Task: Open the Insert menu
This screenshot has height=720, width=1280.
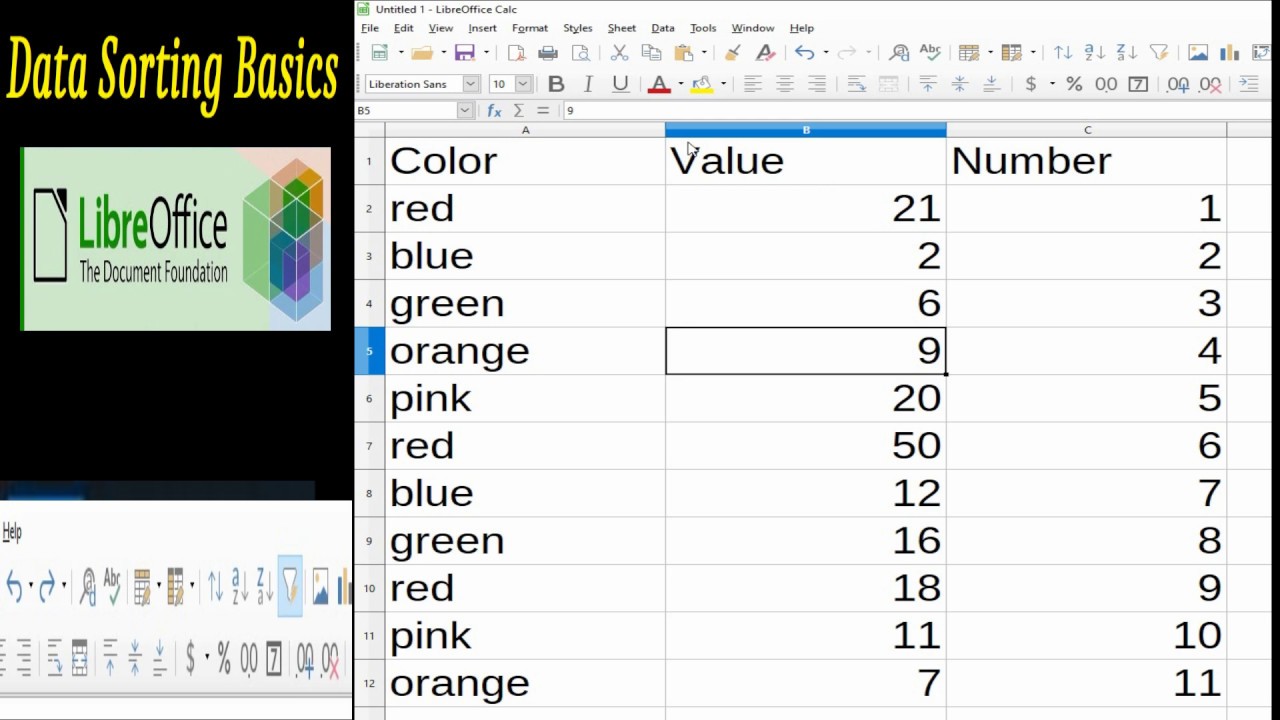Action: point(482,28)
